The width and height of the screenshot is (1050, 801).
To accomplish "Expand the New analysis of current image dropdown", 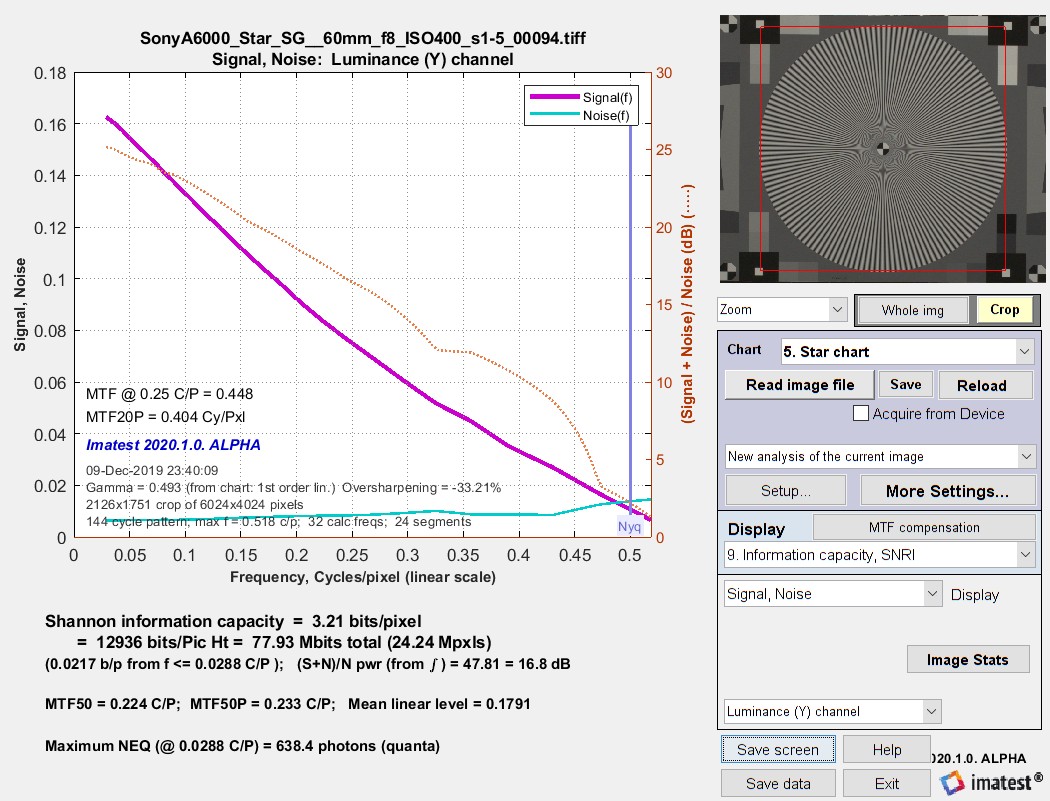I will pos(881,457).
